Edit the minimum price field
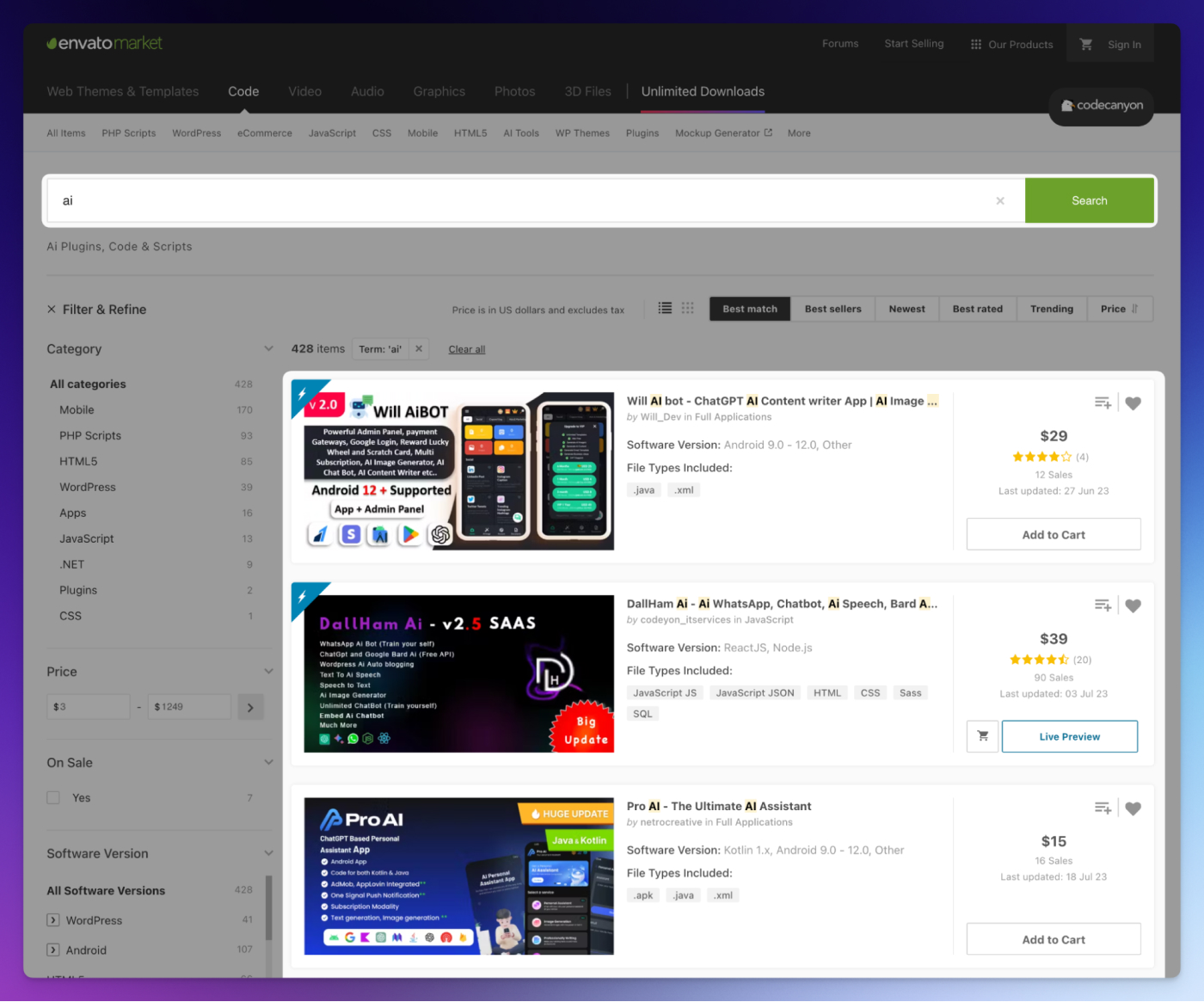 coord(88,707)
